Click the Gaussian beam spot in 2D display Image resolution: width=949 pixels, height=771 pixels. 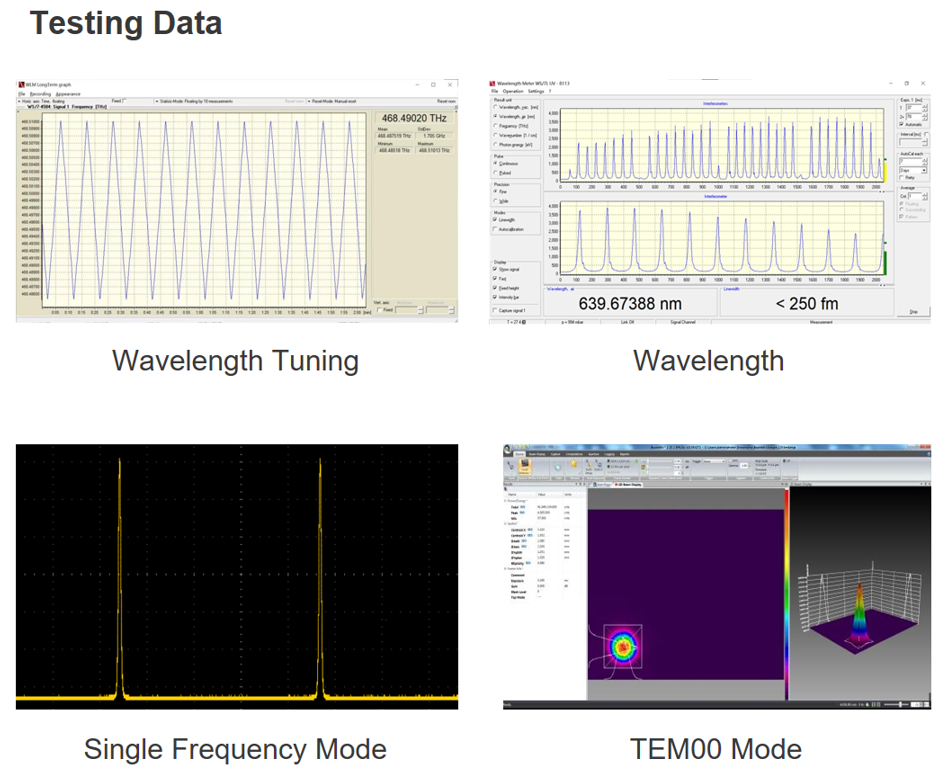[x=625, y=647]
